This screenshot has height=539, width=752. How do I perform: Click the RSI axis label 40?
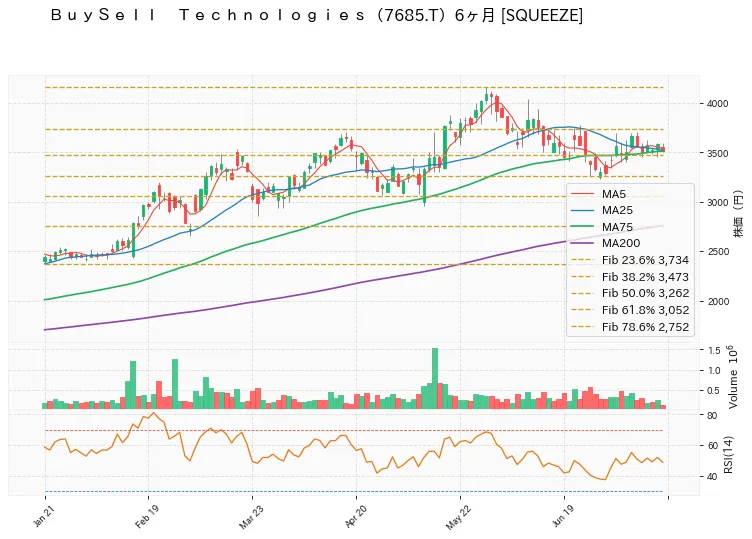pyautogui.click(x=712, y=477)
